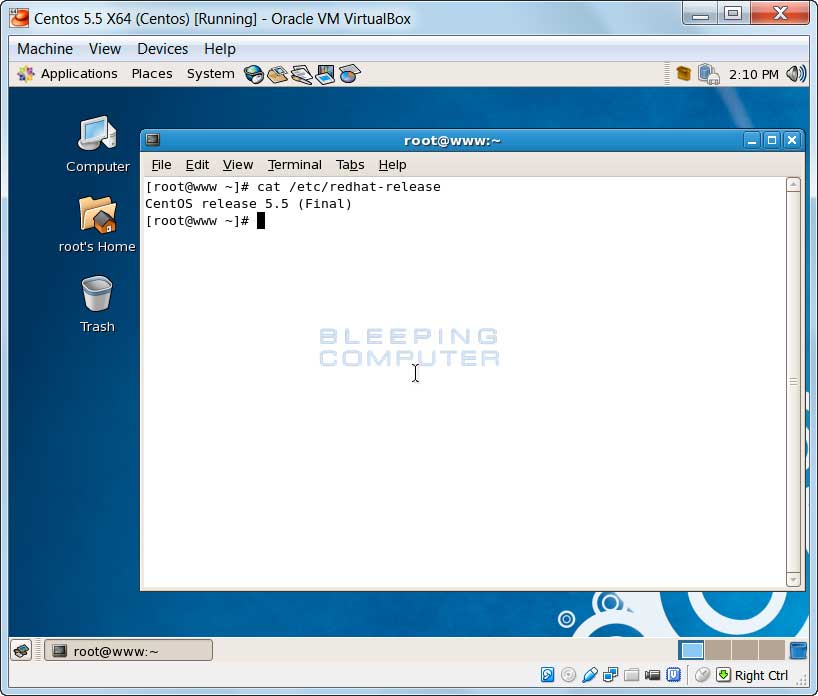818x696 pixels.
Task: Open the VirtualBox View menu
Action: click(x=105, y=49)
